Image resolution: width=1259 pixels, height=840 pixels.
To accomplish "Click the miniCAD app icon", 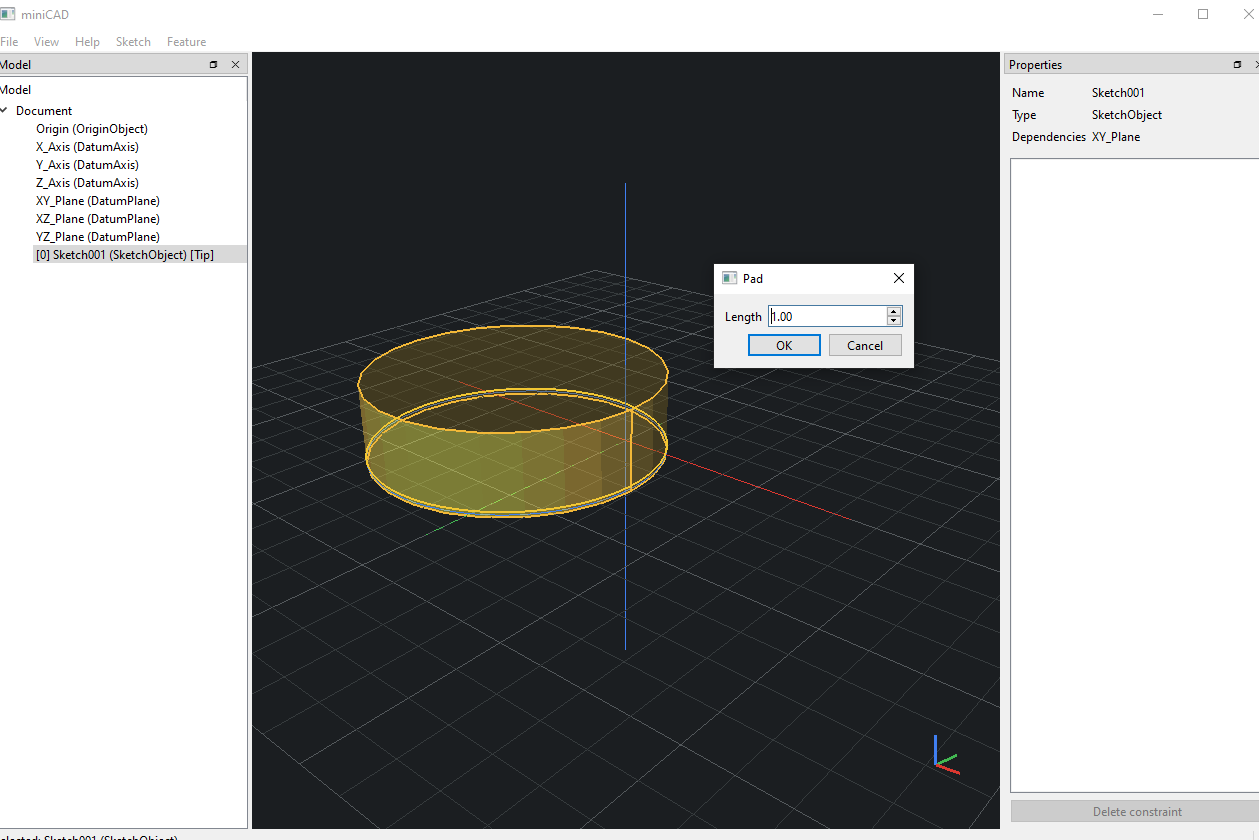I will (8, 14).
